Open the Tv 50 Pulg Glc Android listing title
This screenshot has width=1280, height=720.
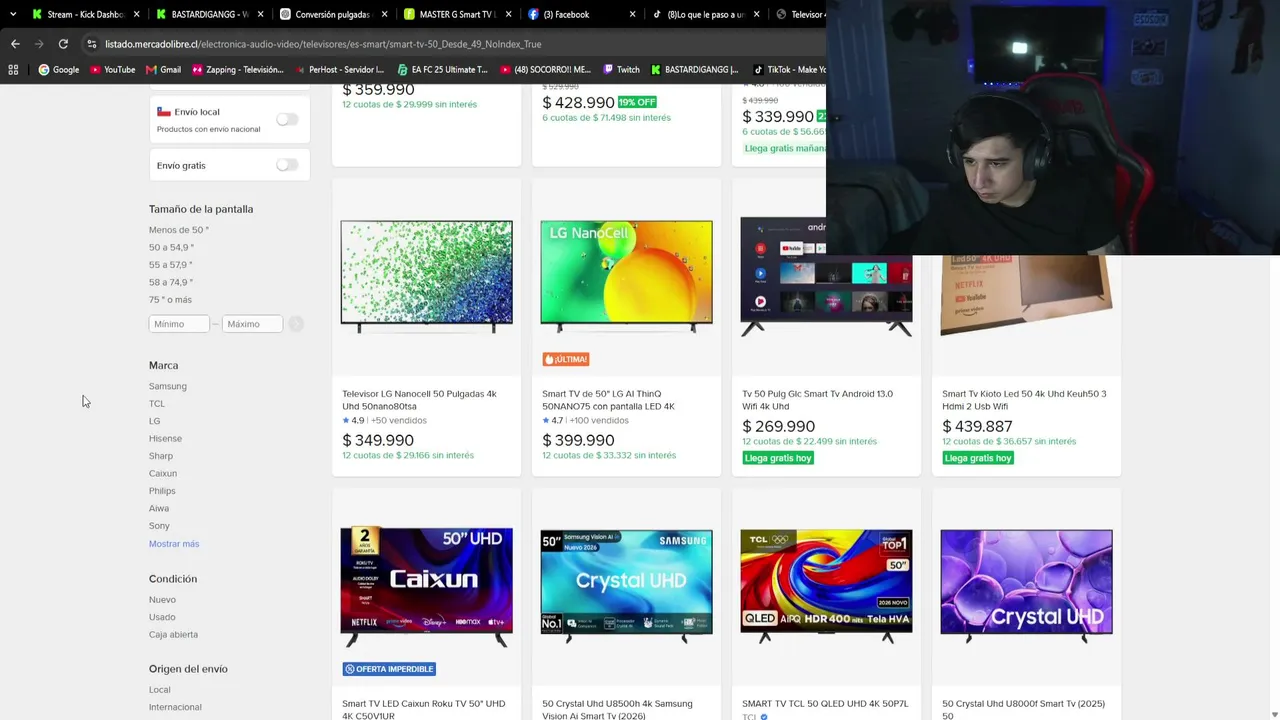coord(818,400)
